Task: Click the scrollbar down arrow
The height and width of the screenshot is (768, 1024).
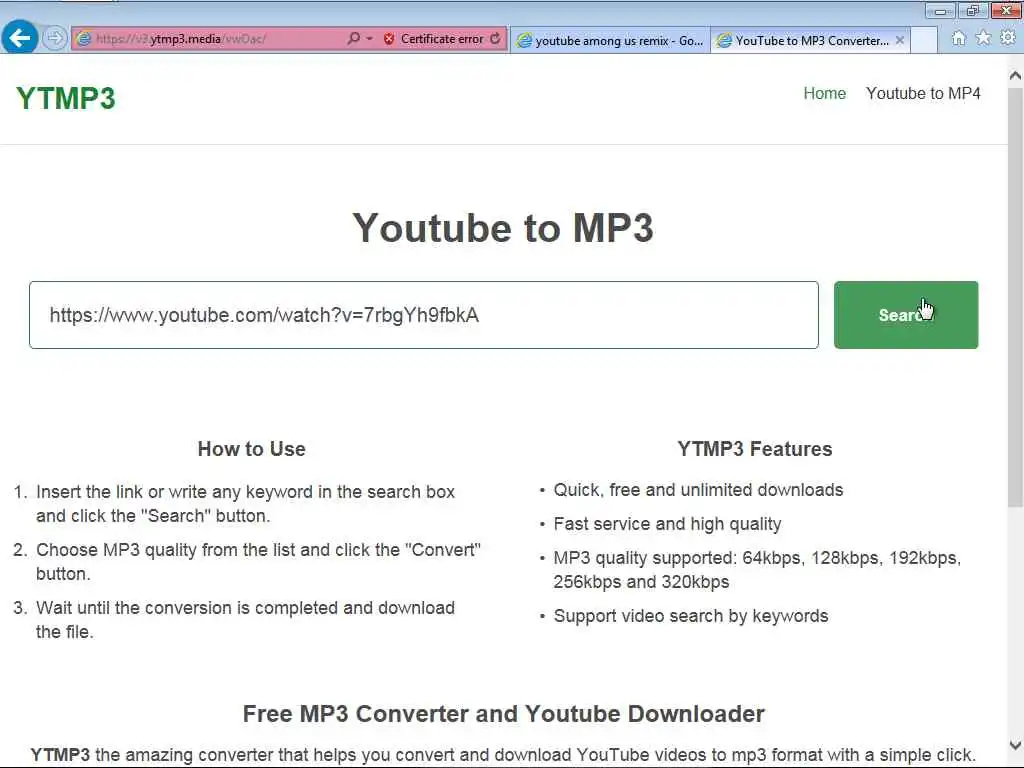Action: [x=1015, y=745]
